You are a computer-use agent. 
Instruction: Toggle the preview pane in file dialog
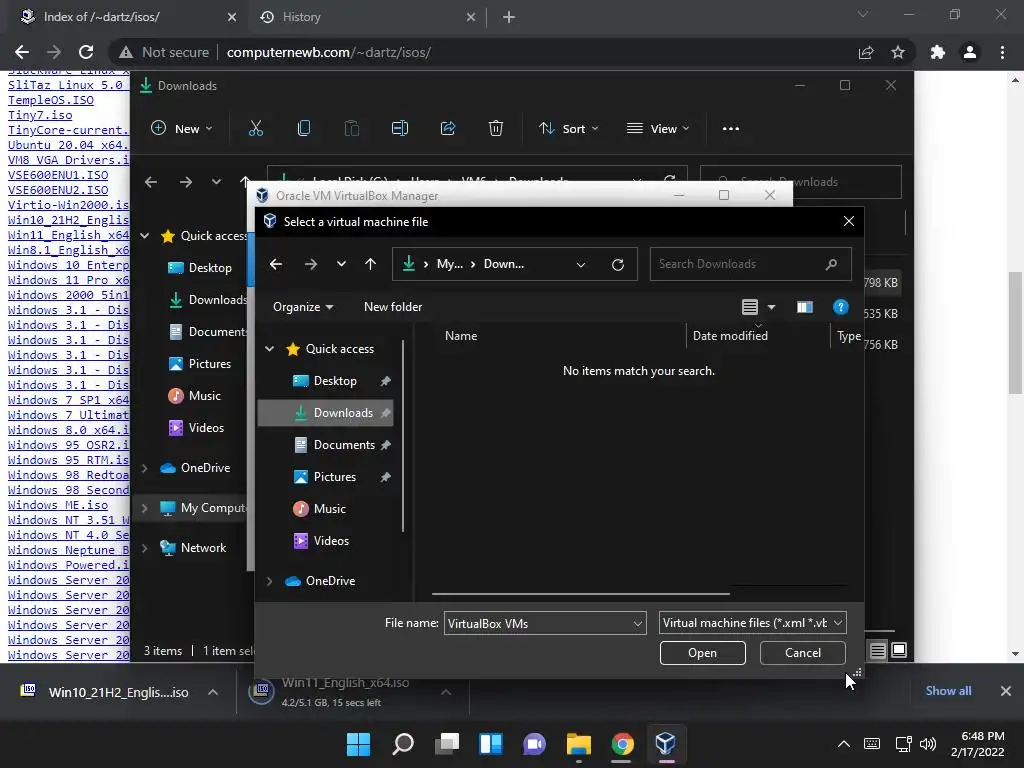point(805,307)
